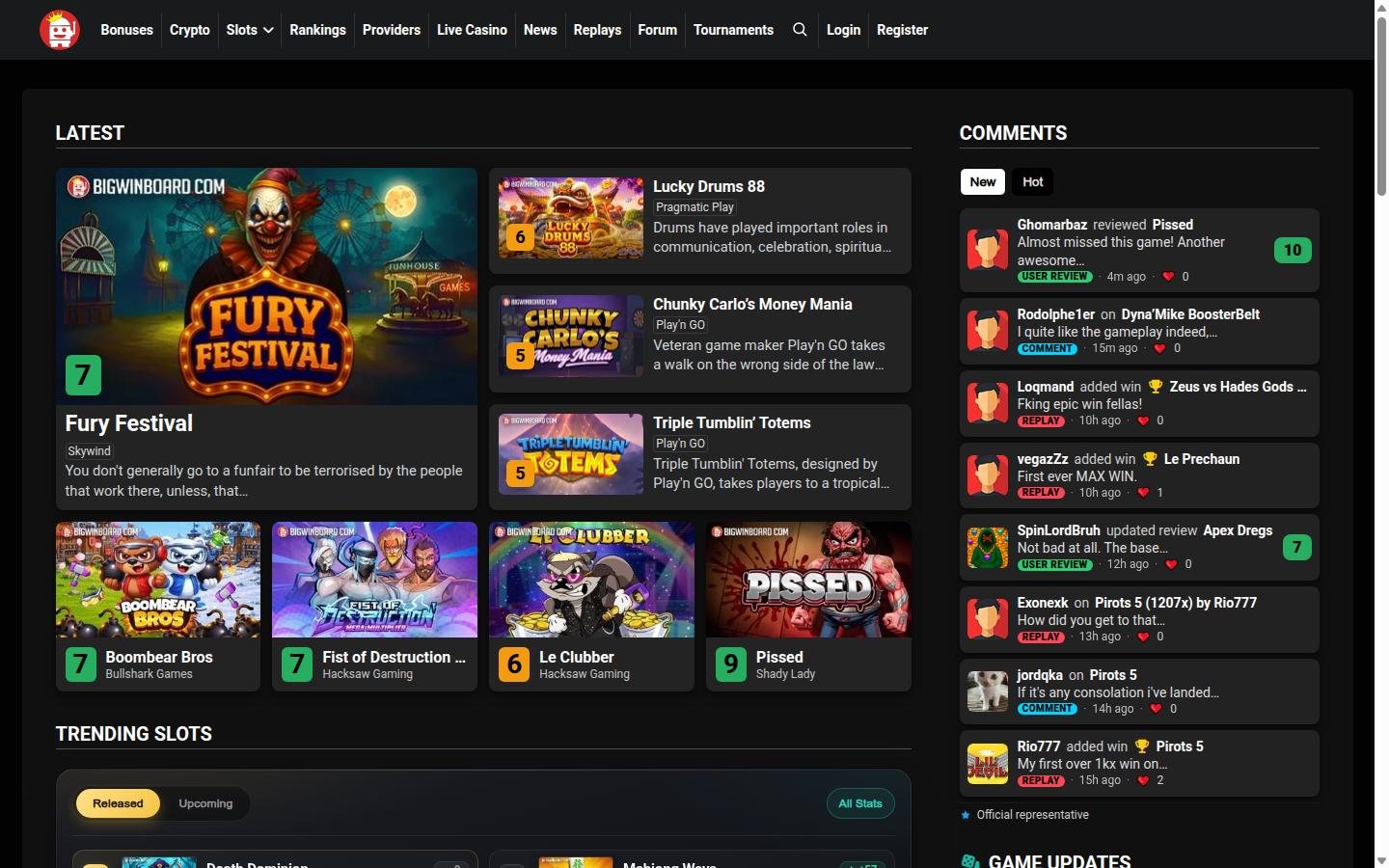Visit the Forum
1389x868 pixels.
657,30
